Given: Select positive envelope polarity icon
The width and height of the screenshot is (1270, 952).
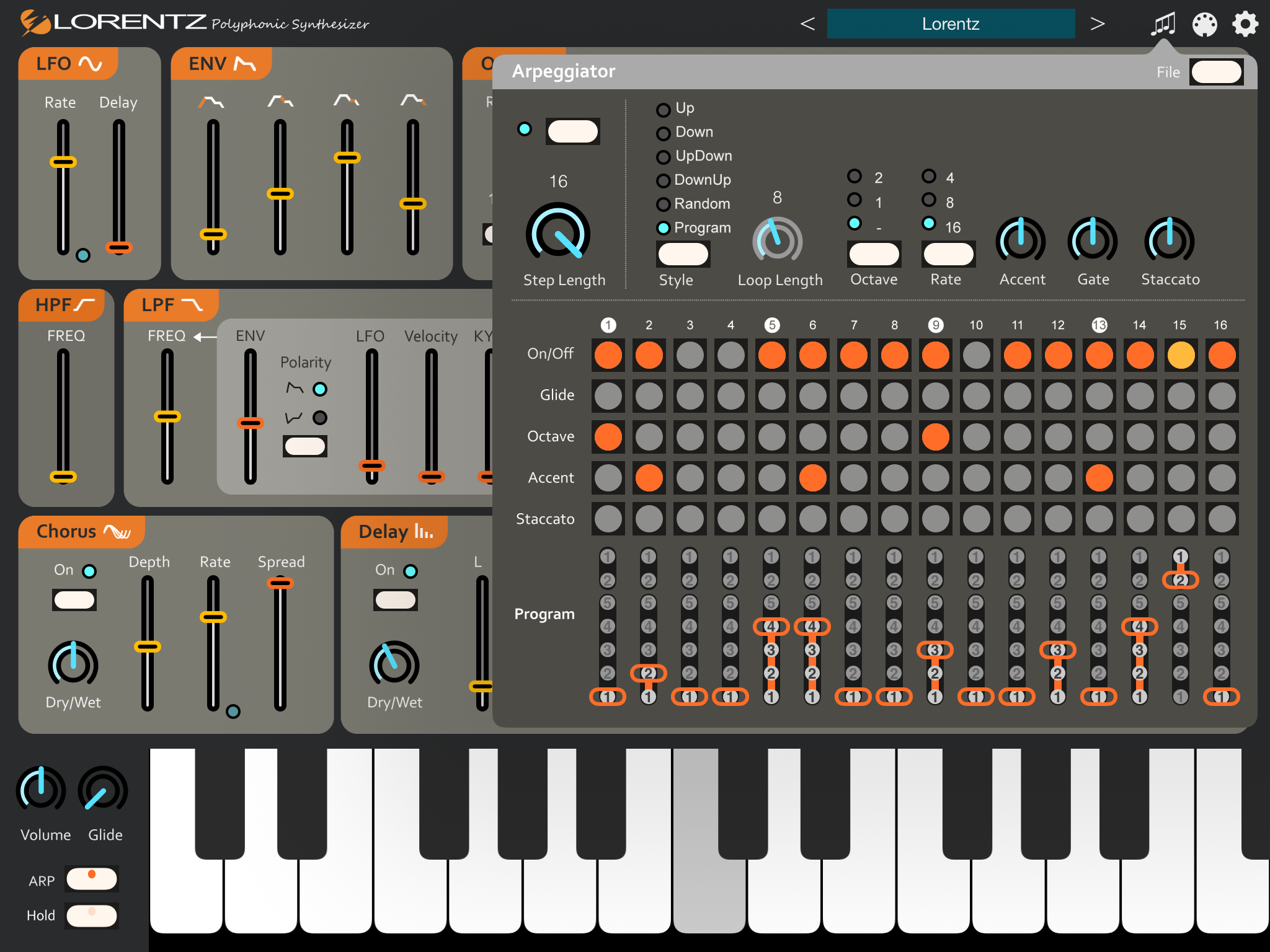Looking at the screenshot, I should pyautogui.click(x=295, y=389).
